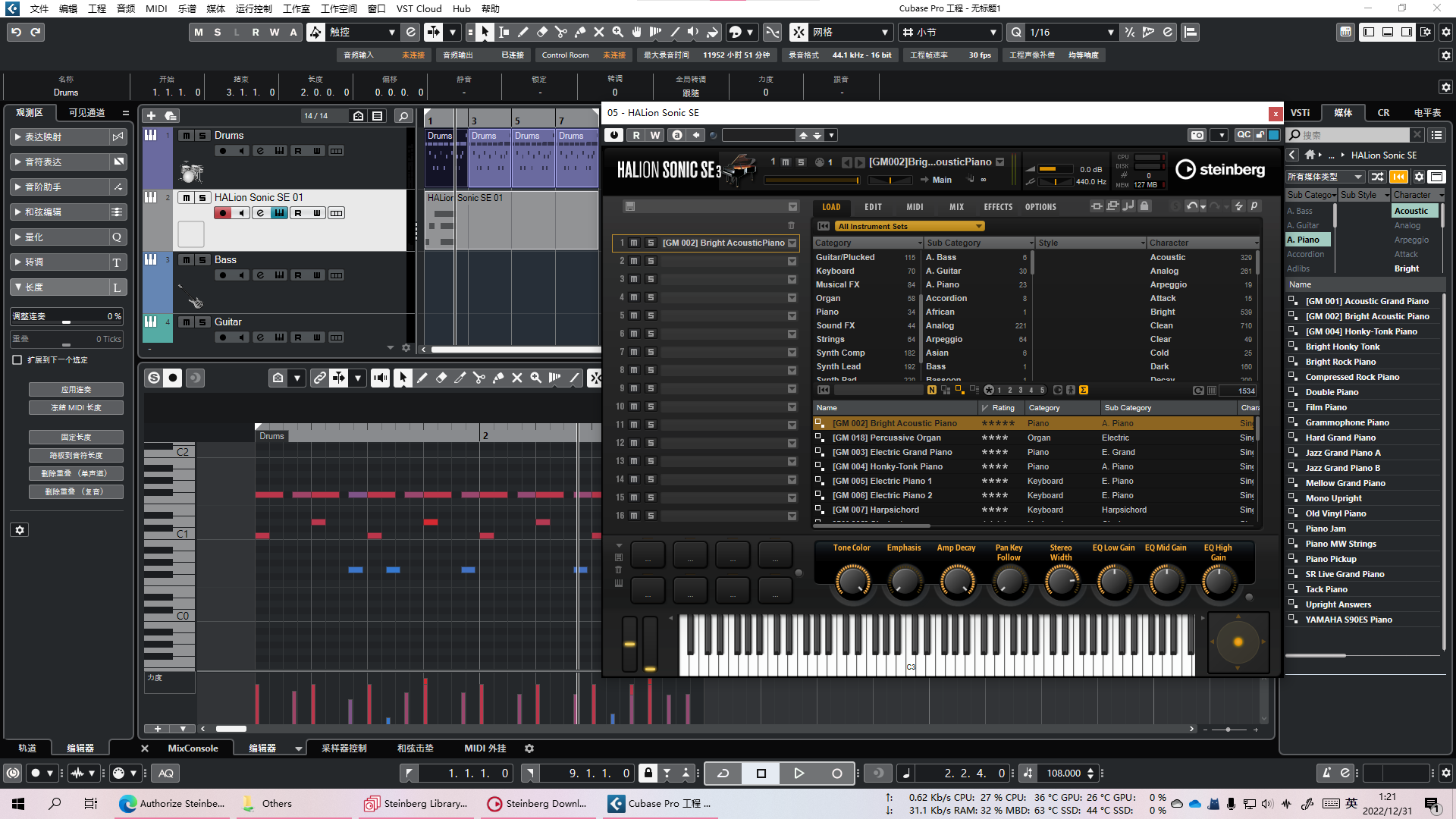Viewport: 1456px width, 819px height.
Task: Activate the Cycle loop button in transport
Action: [723, 773]
